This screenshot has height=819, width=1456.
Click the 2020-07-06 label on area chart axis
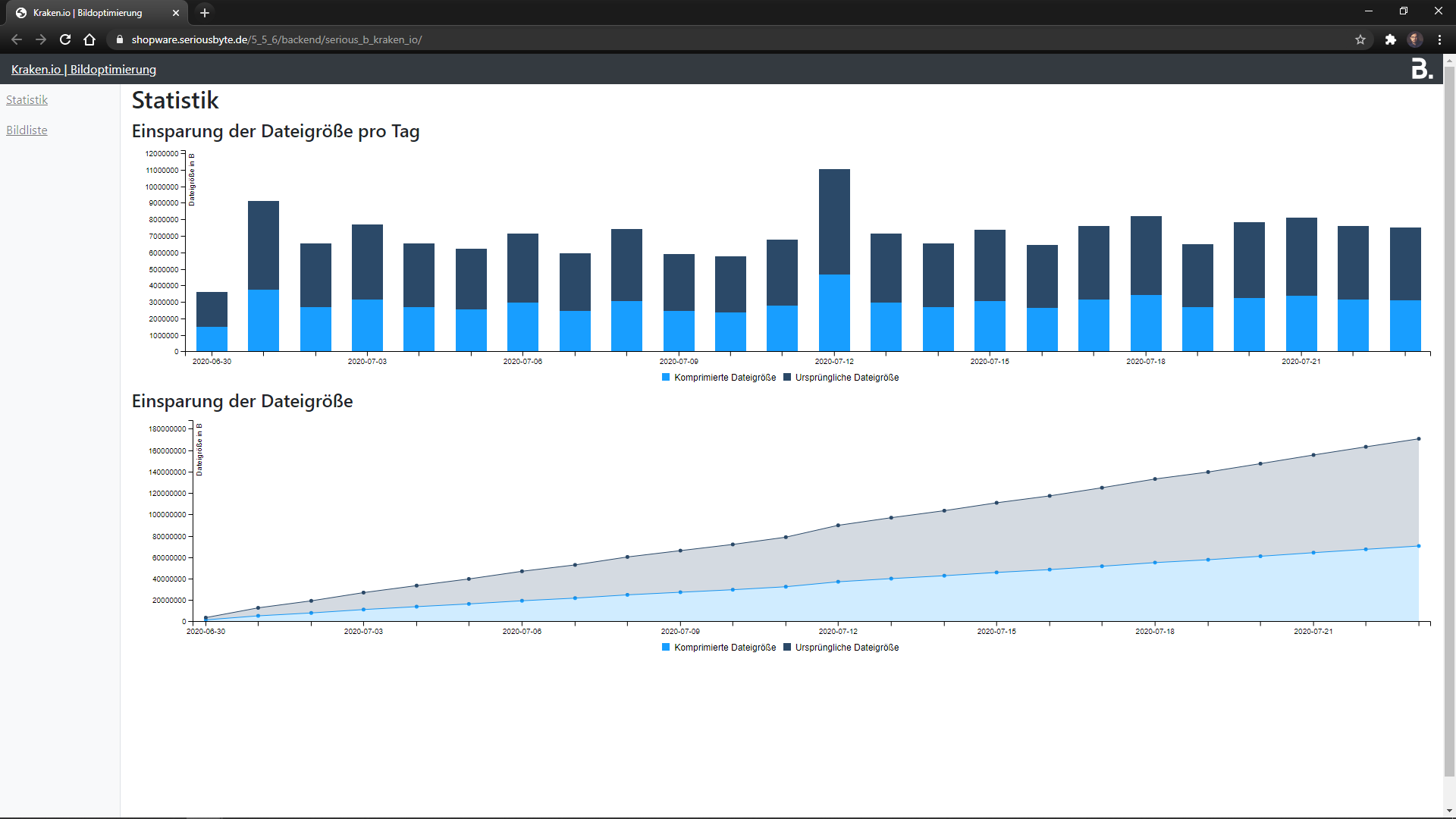522,632
